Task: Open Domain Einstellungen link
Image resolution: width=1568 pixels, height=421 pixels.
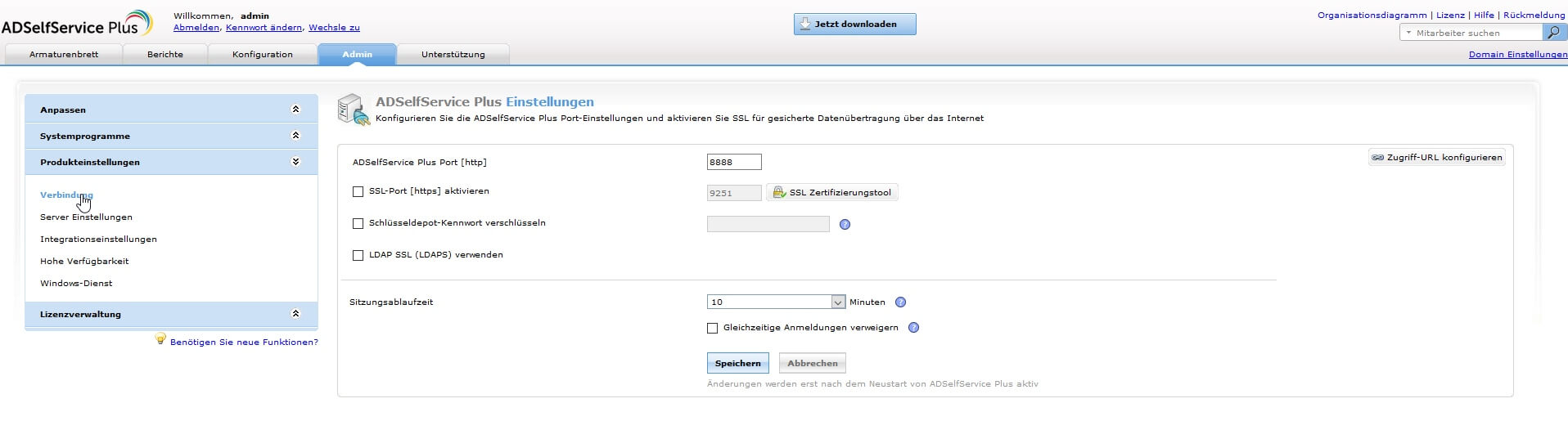Action: pos(1518,54)
